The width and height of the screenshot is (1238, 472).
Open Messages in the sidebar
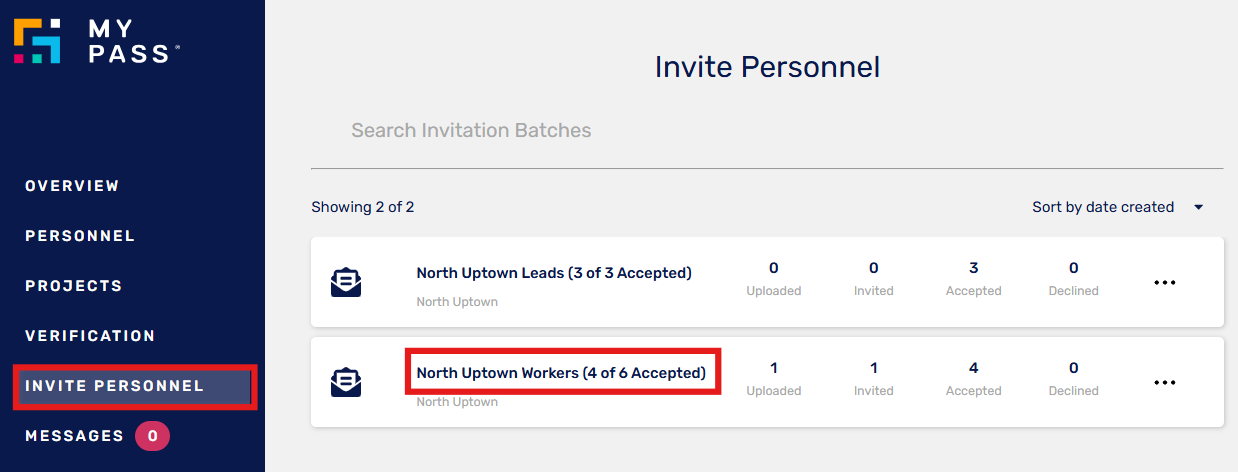(x=74, y=436)
